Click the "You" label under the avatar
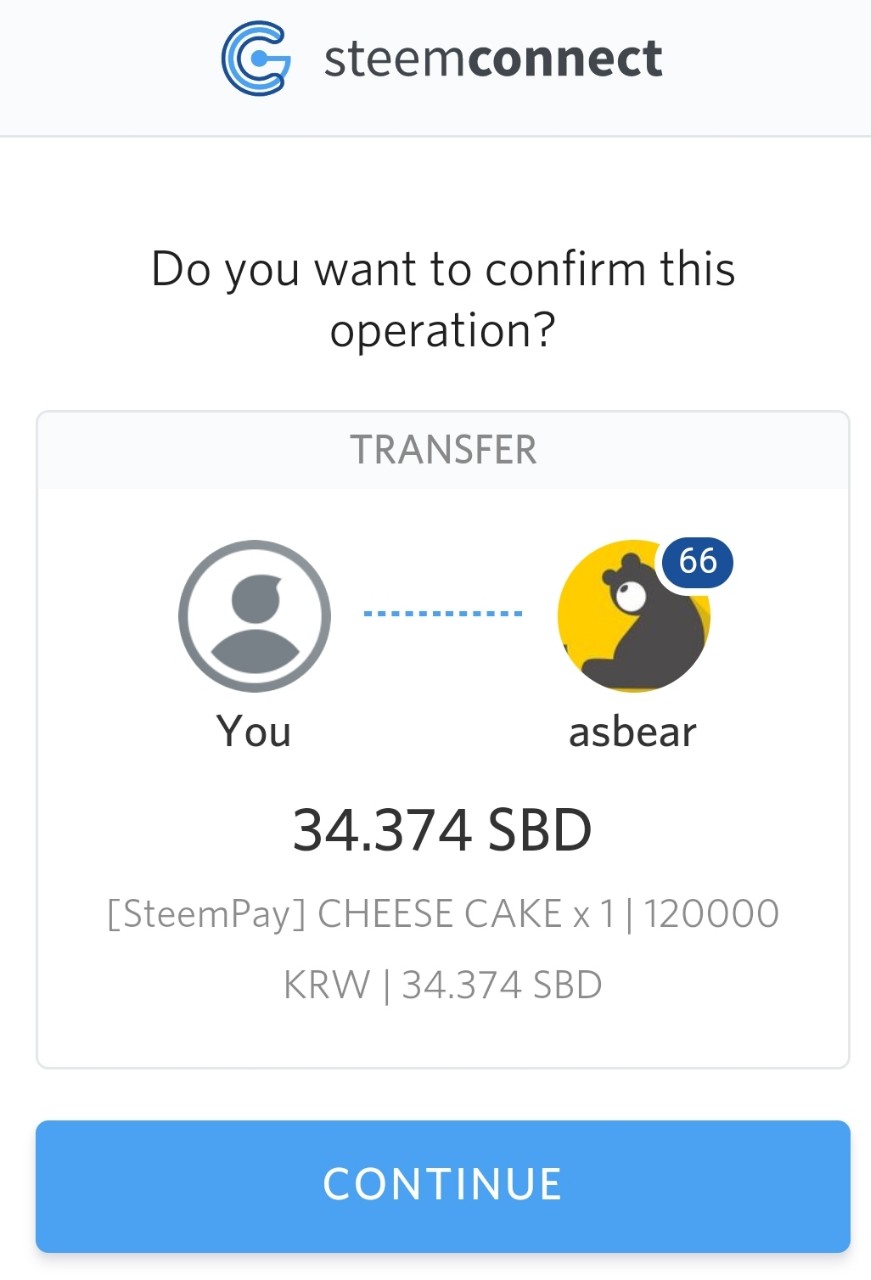 (254, 732)
